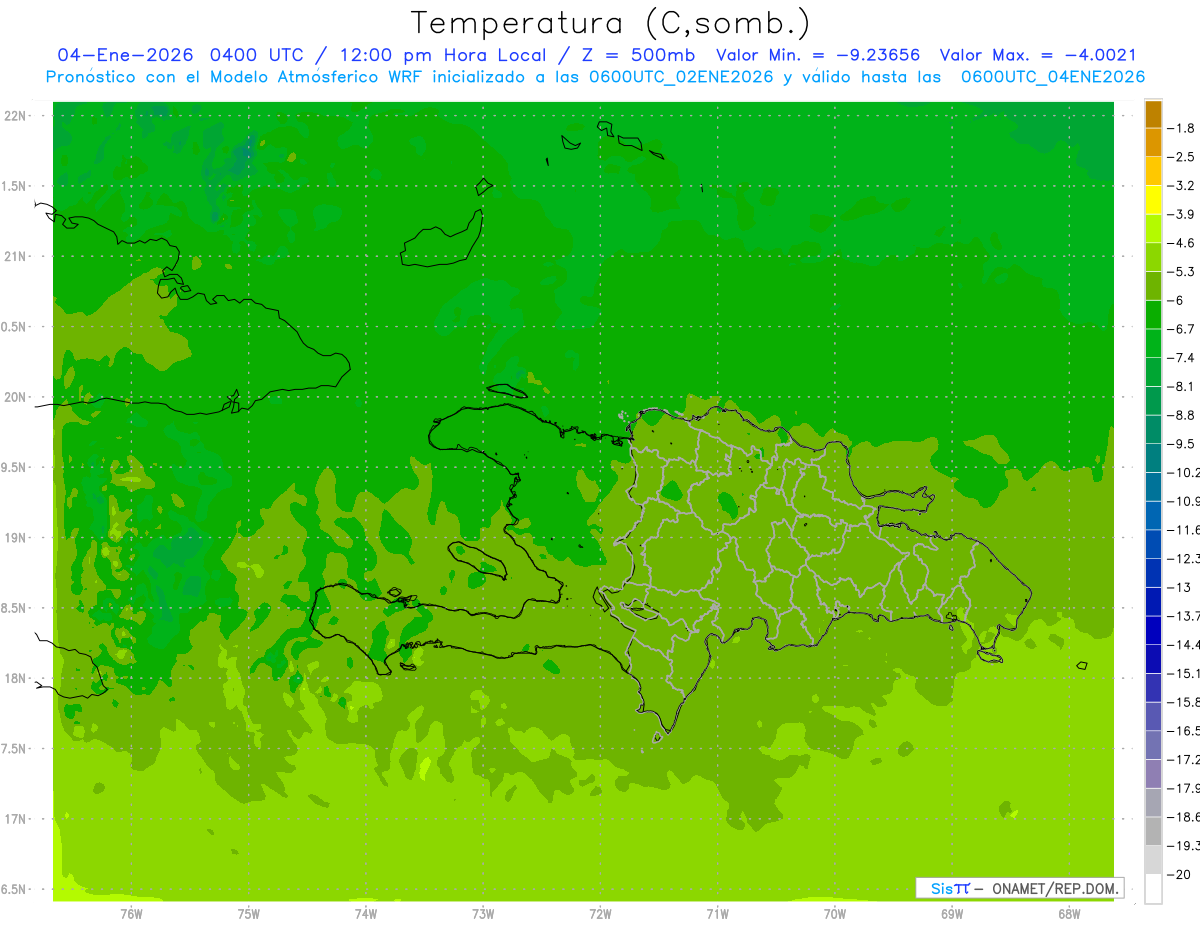The image size is (1200, 927).
Task: Click the '0600UTC_02ENE2026' initialization timestamp
Action: point(681,77)
